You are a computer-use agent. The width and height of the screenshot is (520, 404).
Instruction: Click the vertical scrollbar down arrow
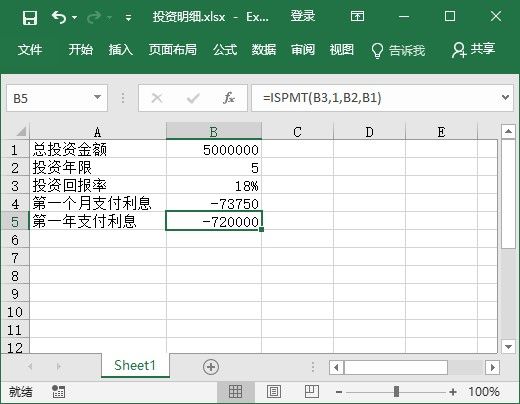coord(508,347)
